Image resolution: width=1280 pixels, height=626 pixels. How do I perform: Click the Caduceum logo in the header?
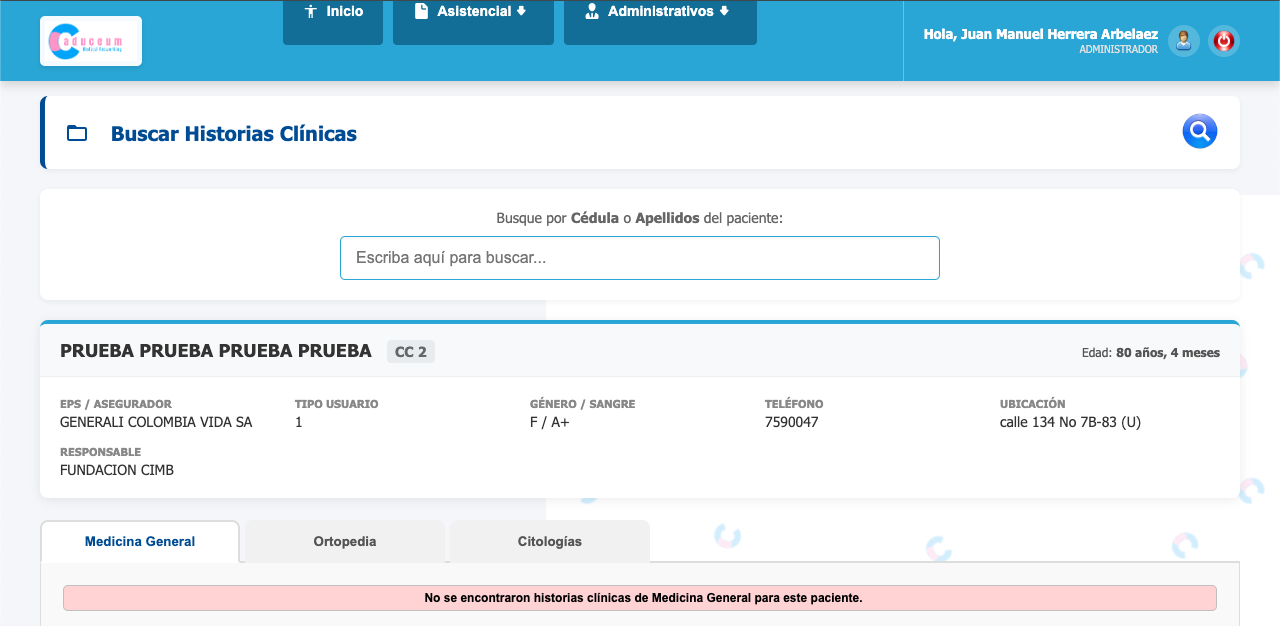(x=91, y=41)
